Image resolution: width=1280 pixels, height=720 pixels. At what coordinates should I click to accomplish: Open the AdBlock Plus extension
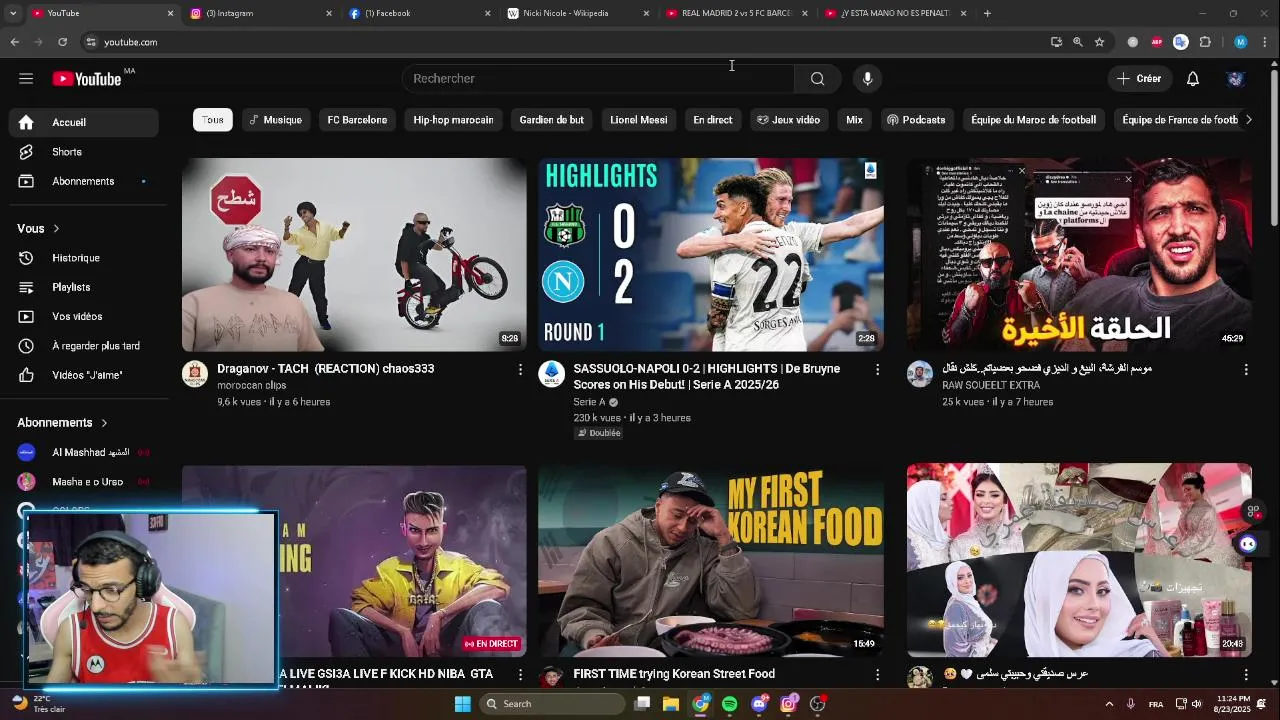1157,42
